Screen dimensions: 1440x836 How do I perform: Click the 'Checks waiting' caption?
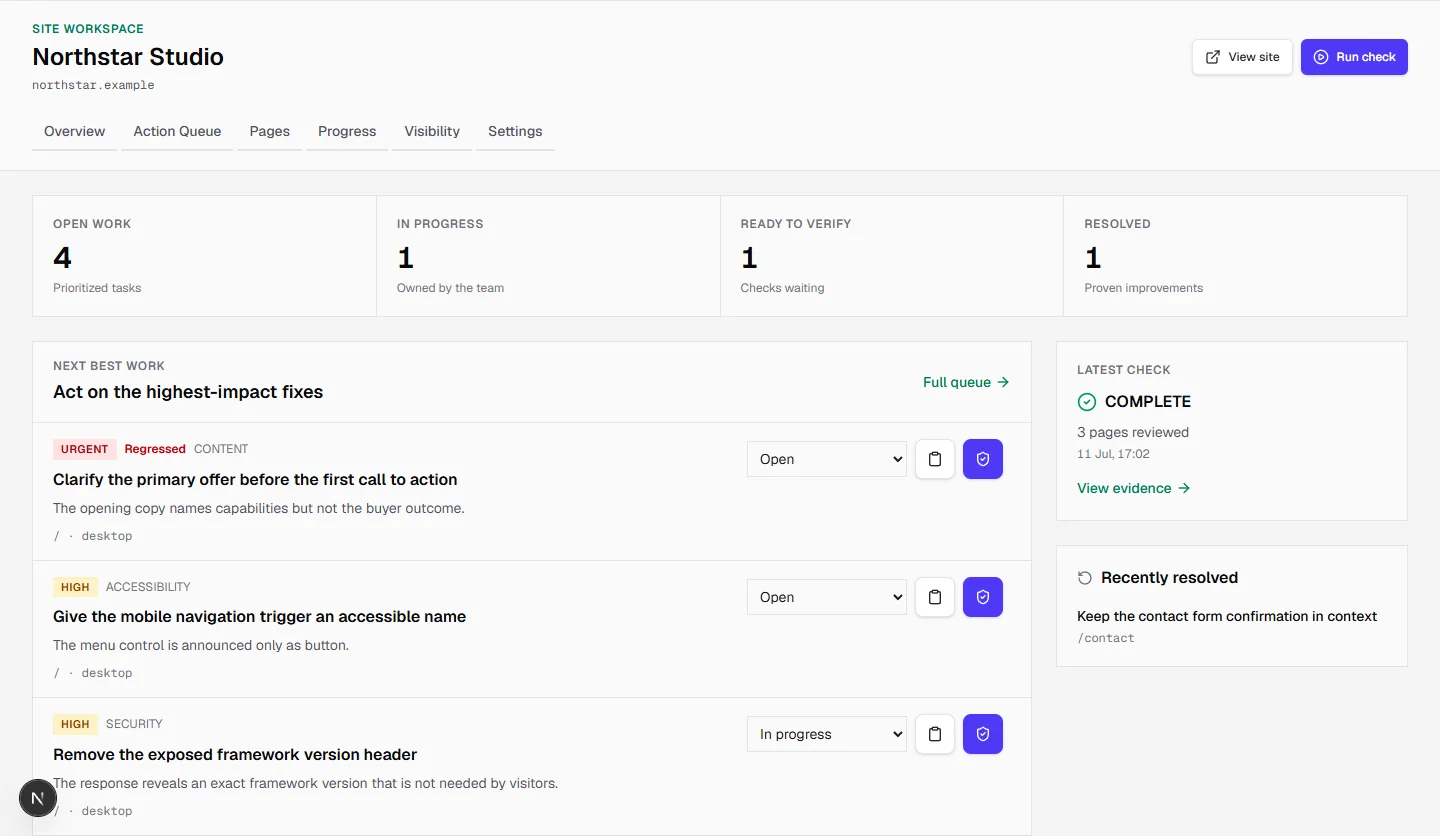(783, 288)
